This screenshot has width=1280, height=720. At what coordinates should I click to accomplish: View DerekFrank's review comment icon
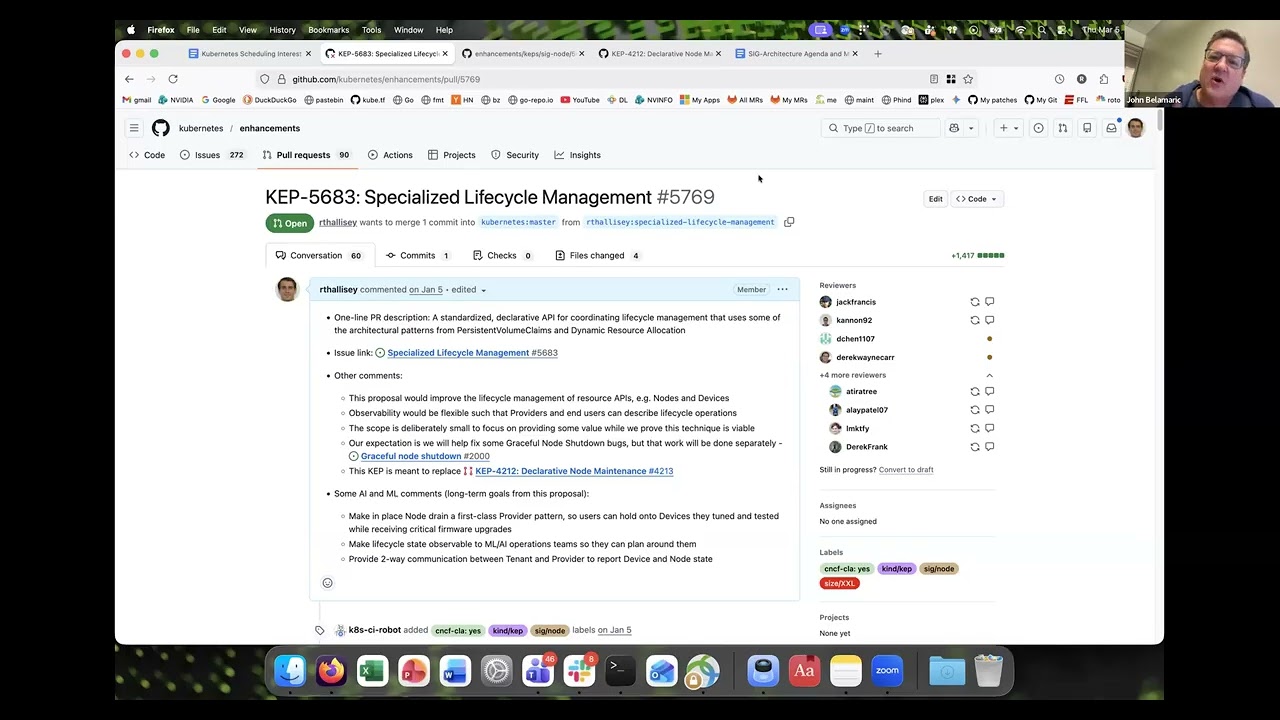point(990,447)
